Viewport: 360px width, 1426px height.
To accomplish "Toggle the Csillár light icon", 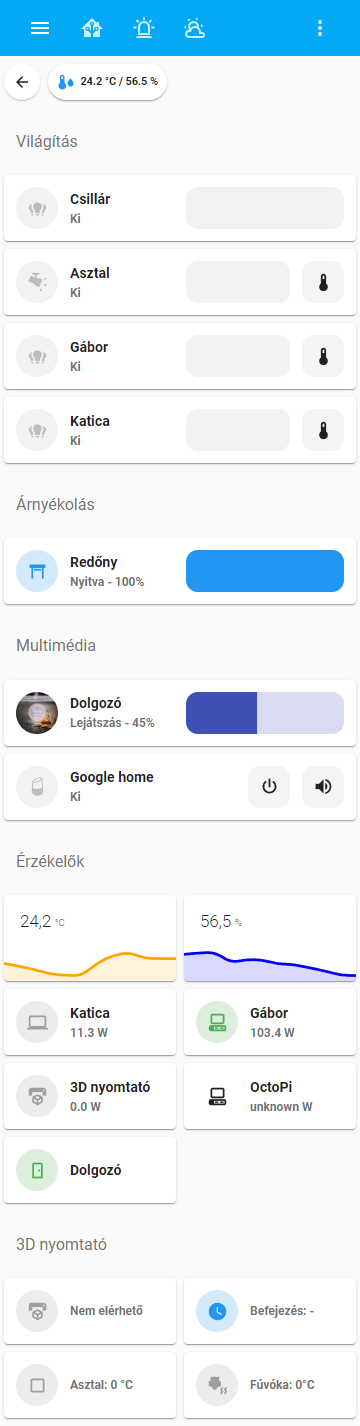I will coord(37,208).
